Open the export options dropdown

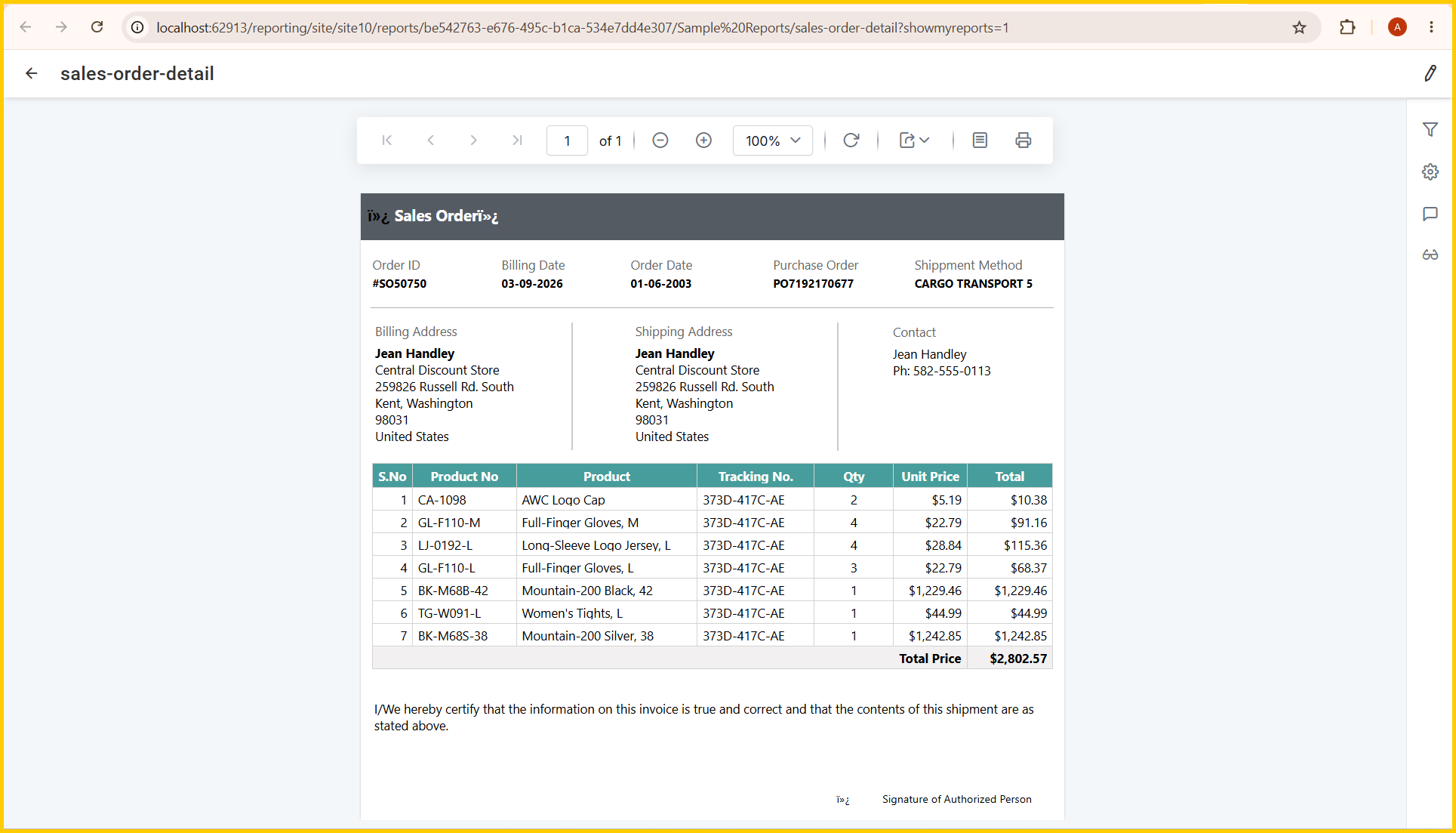click(x=914, y=140)
